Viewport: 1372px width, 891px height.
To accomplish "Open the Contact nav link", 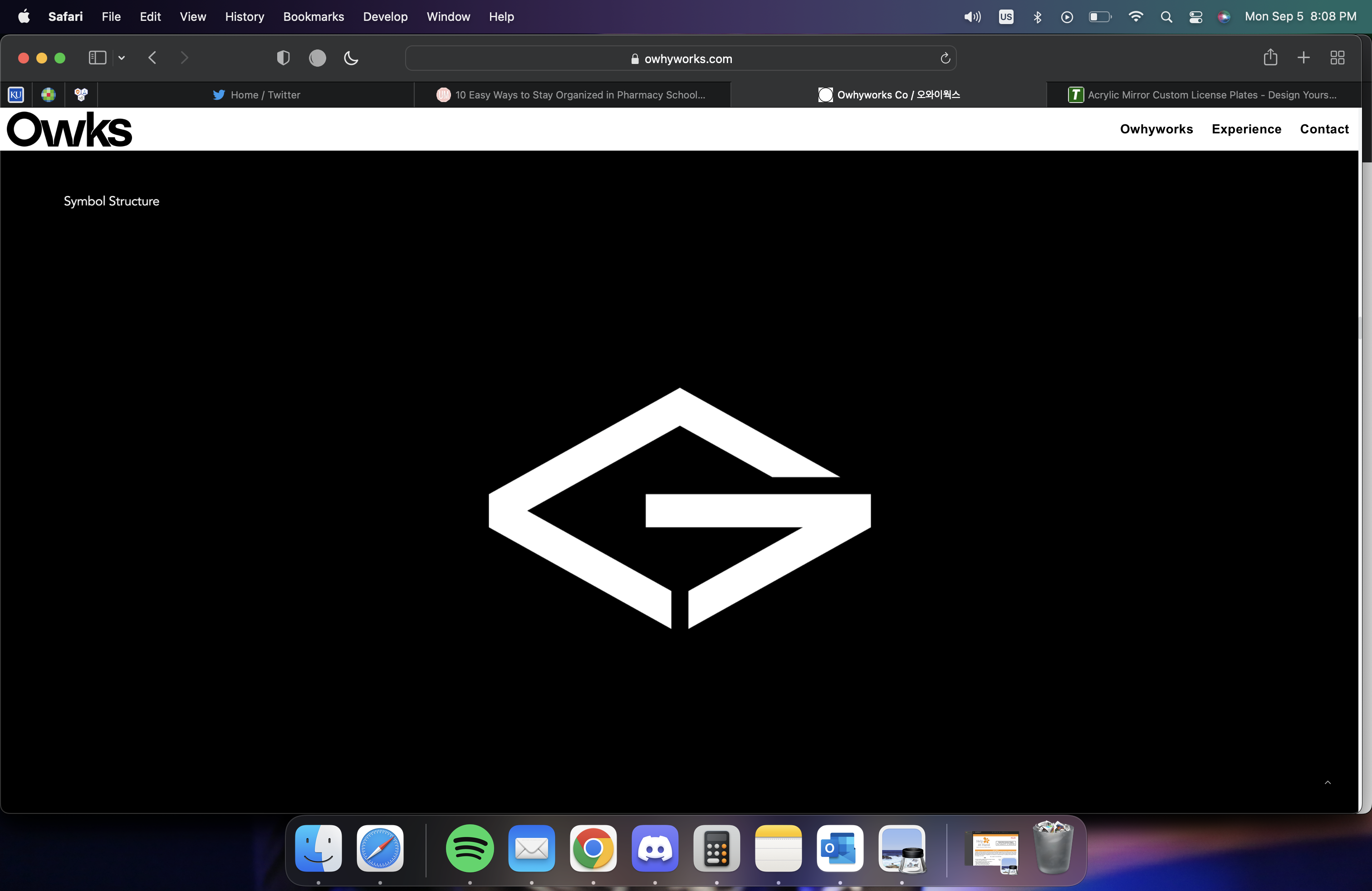I will pyautogui.click(x=1324, y=129).
